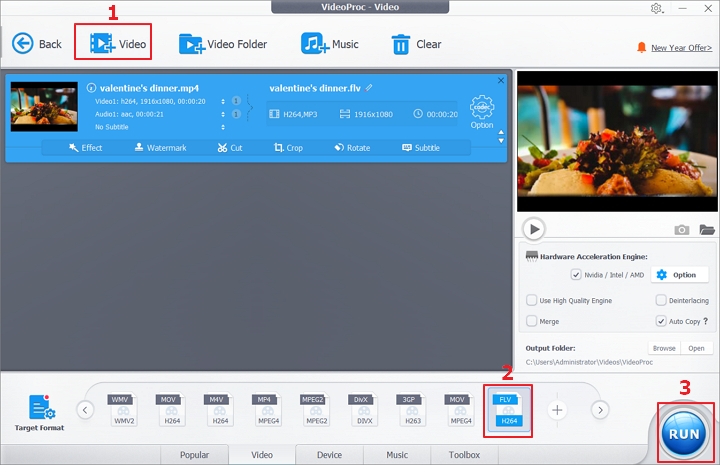
Task: Select the valentine's dinner video thumbnail
Action: click(x=44, y=106)
